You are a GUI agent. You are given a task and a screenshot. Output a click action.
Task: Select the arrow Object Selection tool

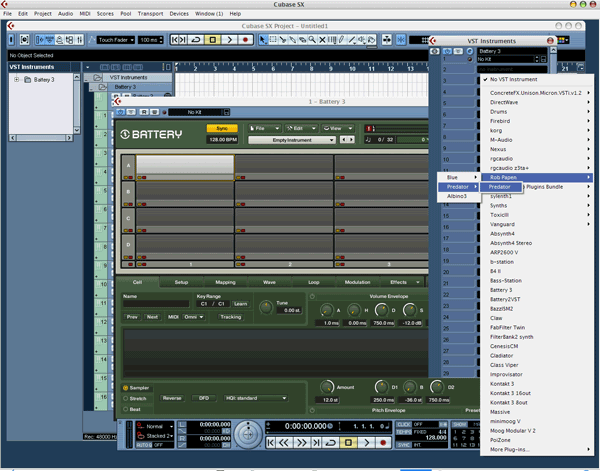click(x=263, y=40)
